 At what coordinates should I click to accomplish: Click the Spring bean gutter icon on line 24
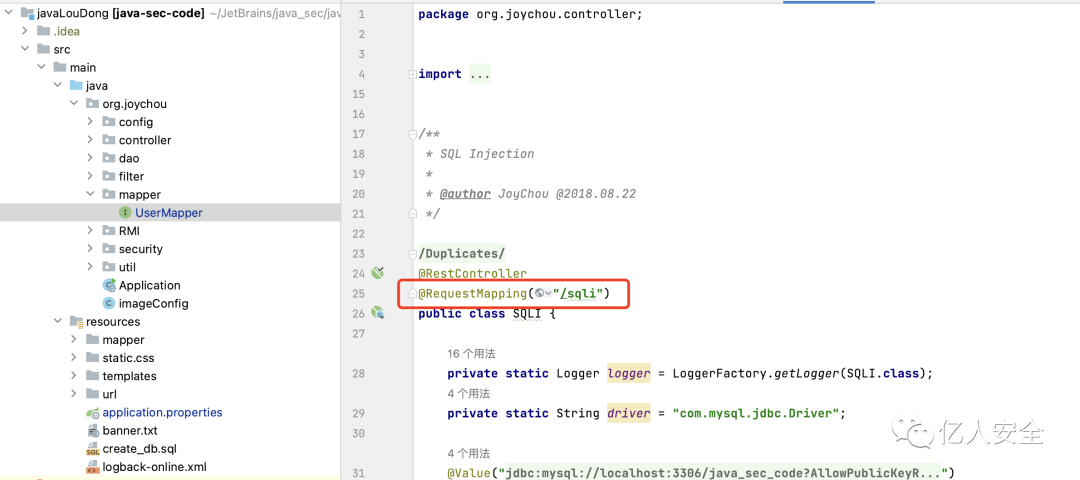tap(377, 273)
